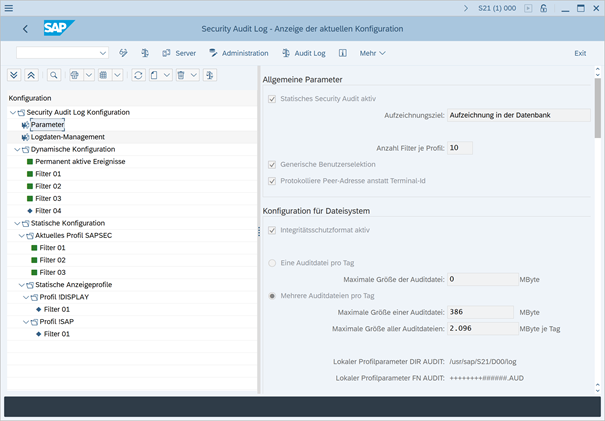Click the Server button
This screenshot has width=605, height=421.
179,53
